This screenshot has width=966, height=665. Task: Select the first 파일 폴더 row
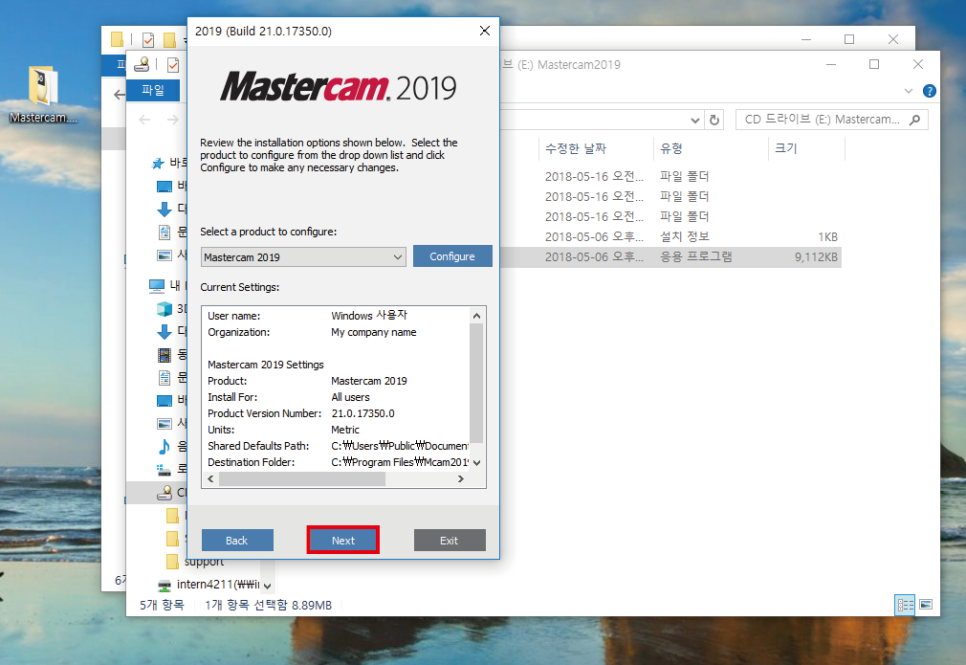[670, 176]
